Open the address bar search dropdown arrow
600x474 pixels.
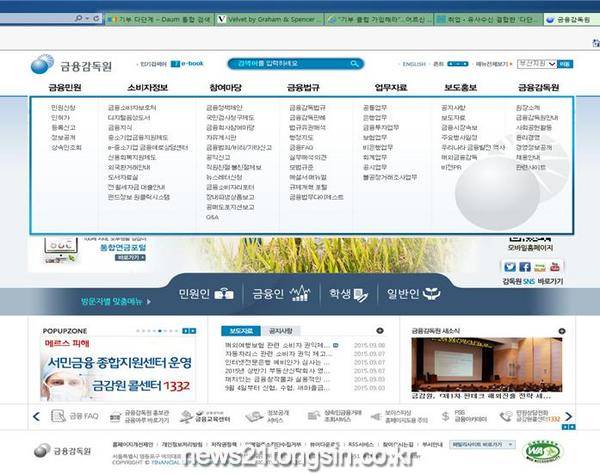[87, 18]
